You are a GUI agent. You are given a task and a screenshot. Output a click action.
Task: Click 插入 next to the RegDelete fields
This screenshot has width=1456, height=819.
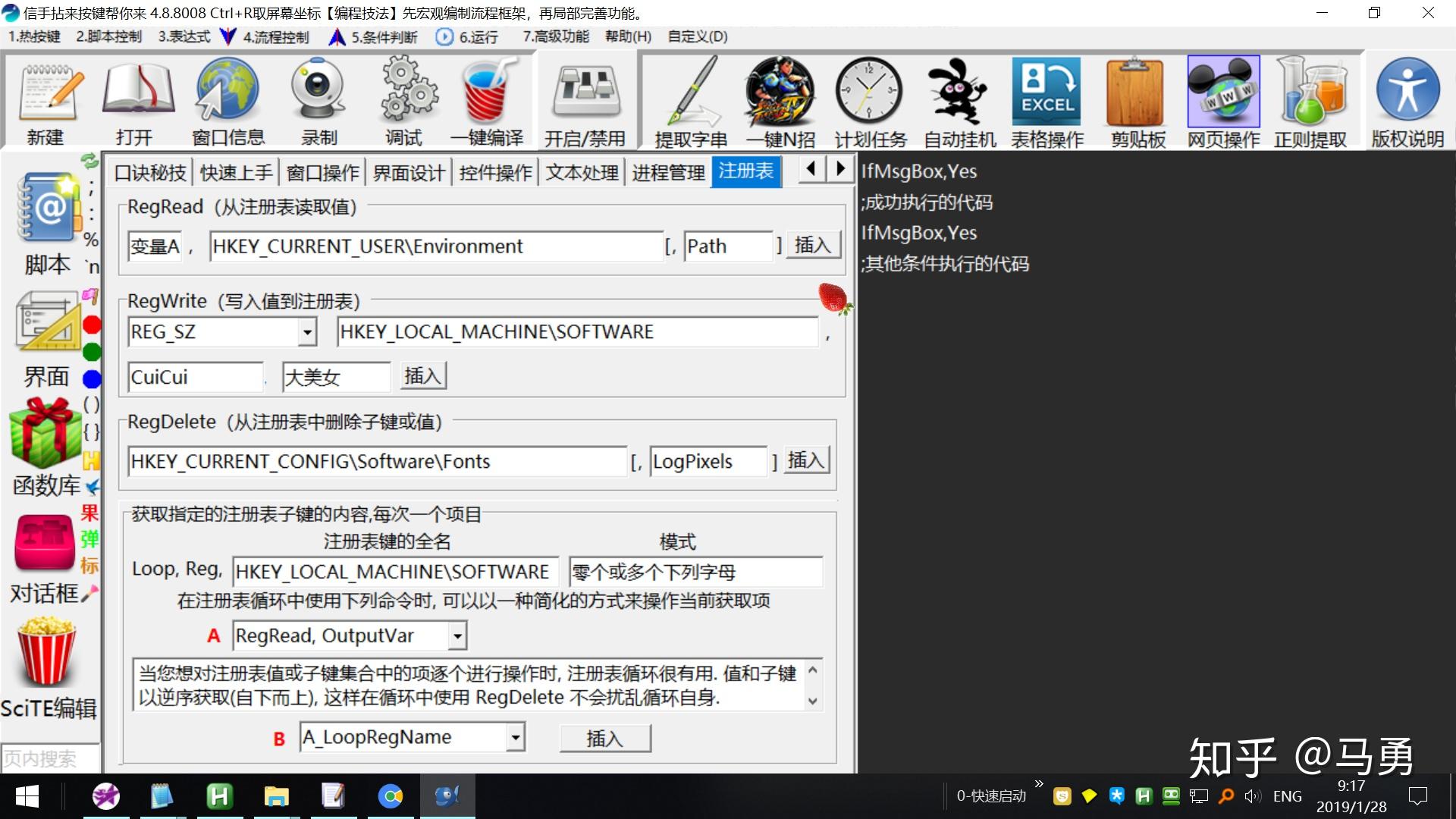point(805,460)
